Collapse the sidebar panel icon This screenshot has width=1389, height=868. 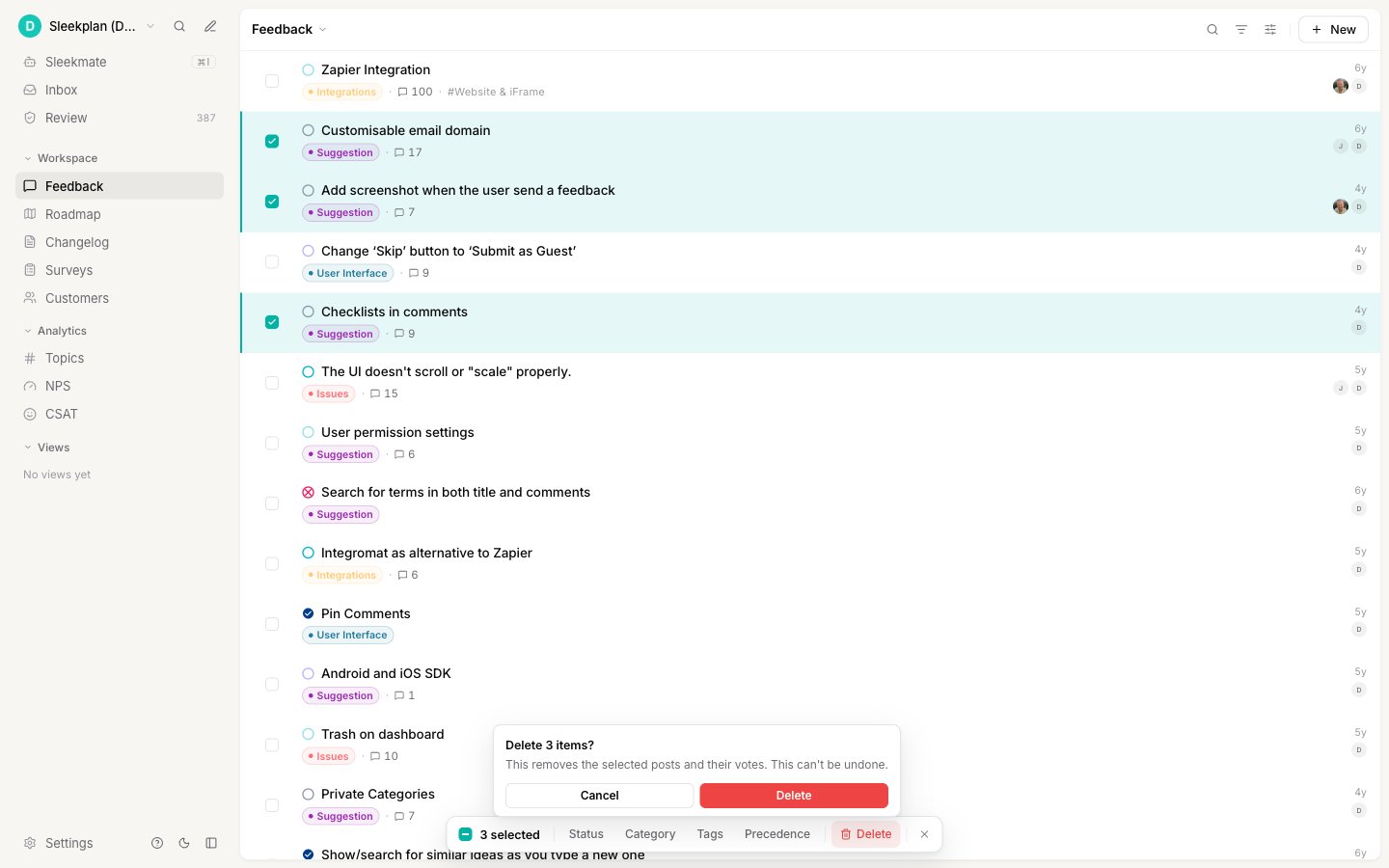click(211, 843)
